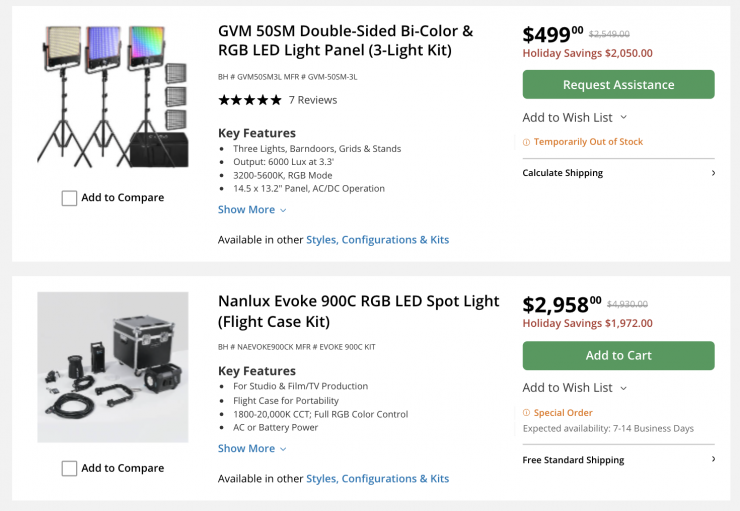The image size is (740, 511).
Task: Click info icon beside Temporarily Out of Stock
Action: tap(527, 142)
